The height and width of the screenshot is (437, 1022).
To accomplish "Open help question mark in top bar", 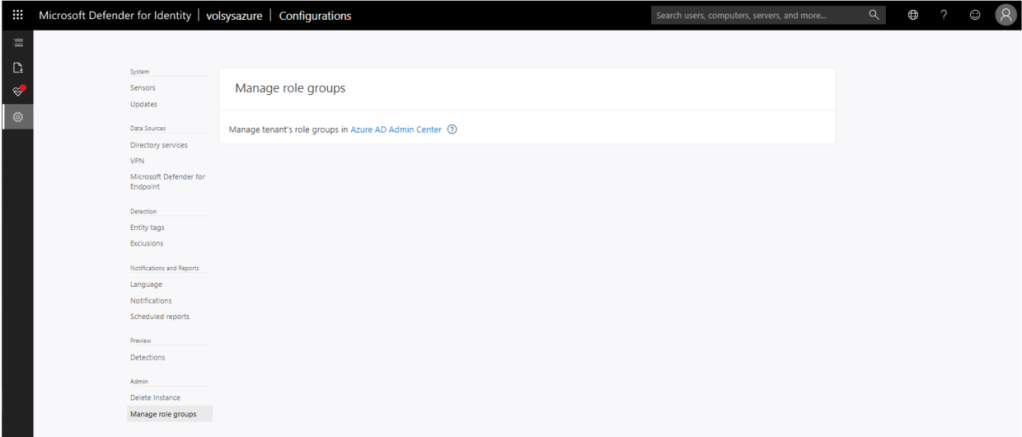I will point(944,15).
